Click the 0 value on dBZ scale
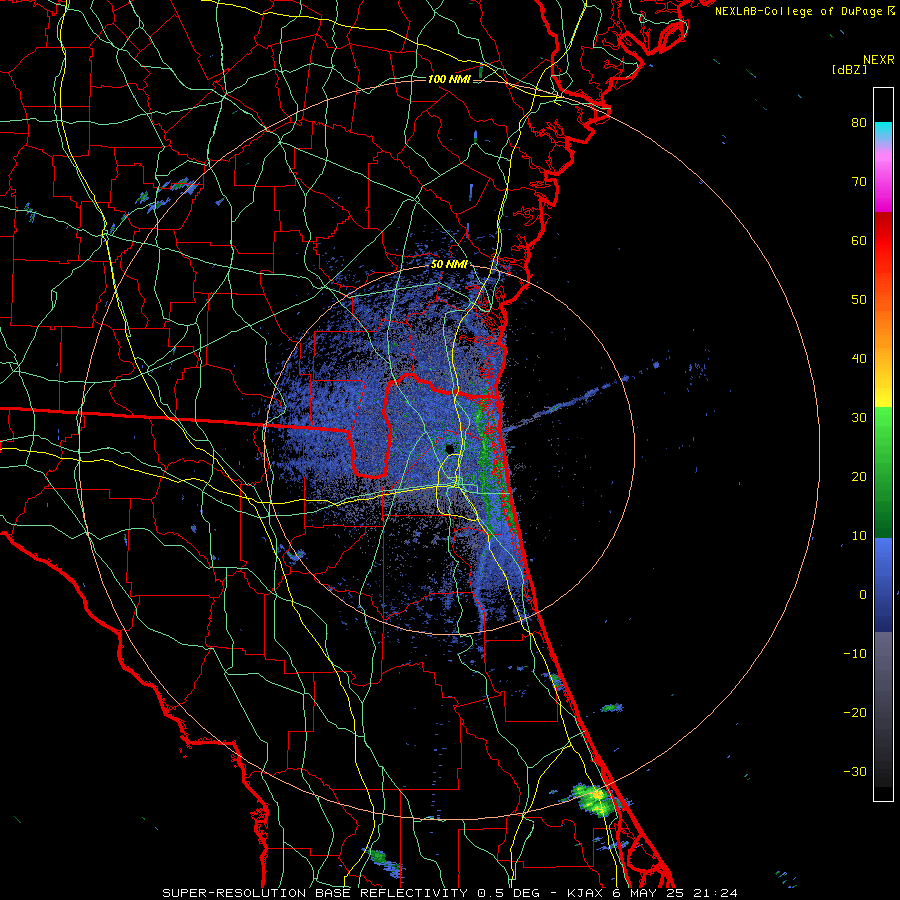Screen dimensions: 900x900 (863, 595)
